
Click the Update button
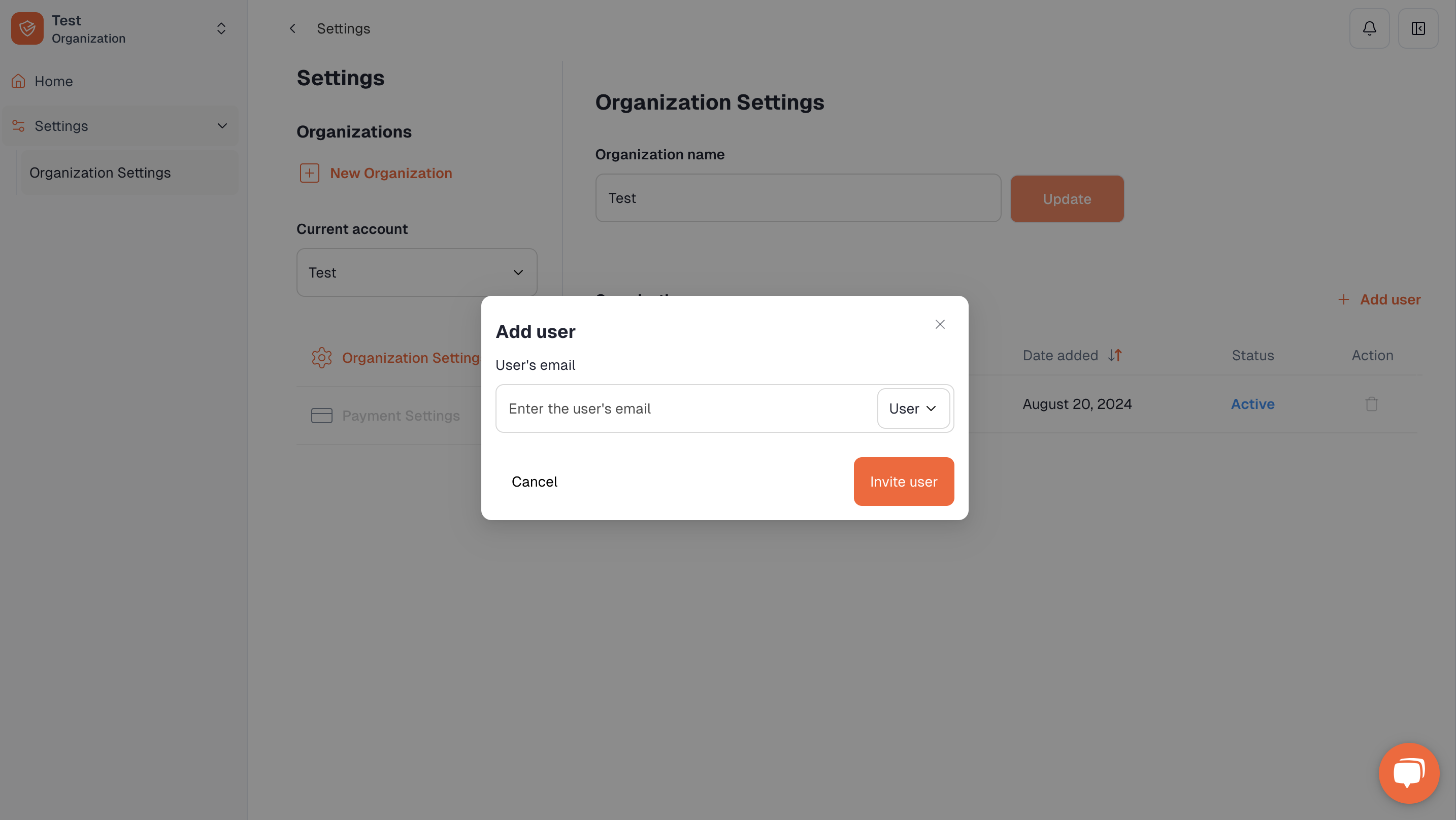(x=1067, y=199)
